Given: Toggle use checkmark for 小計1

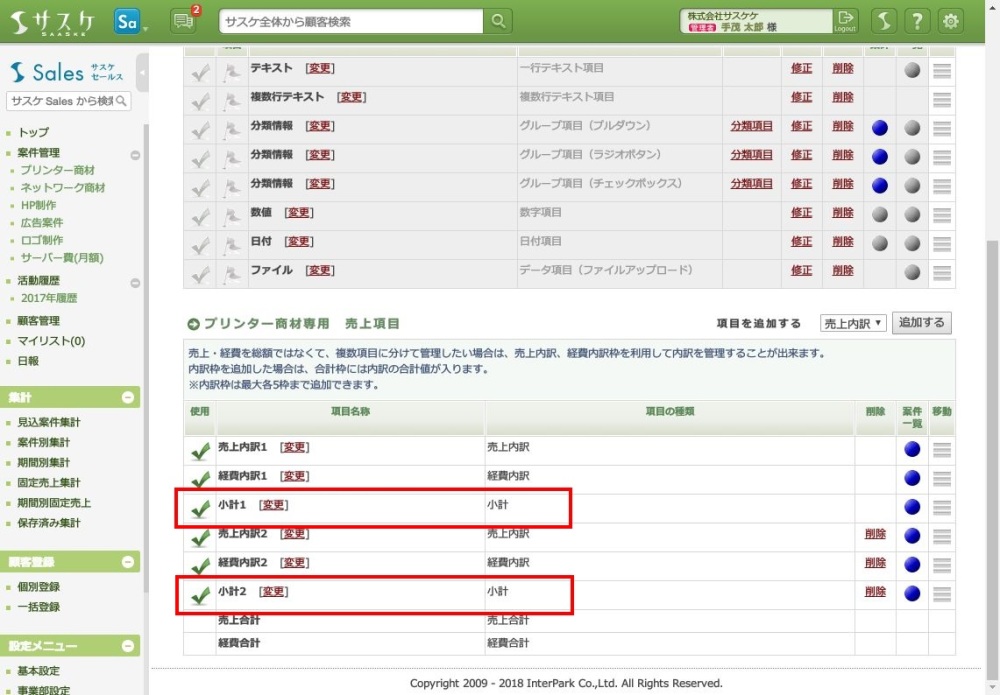Looking at the screenshot, I should tap(200, 508).
